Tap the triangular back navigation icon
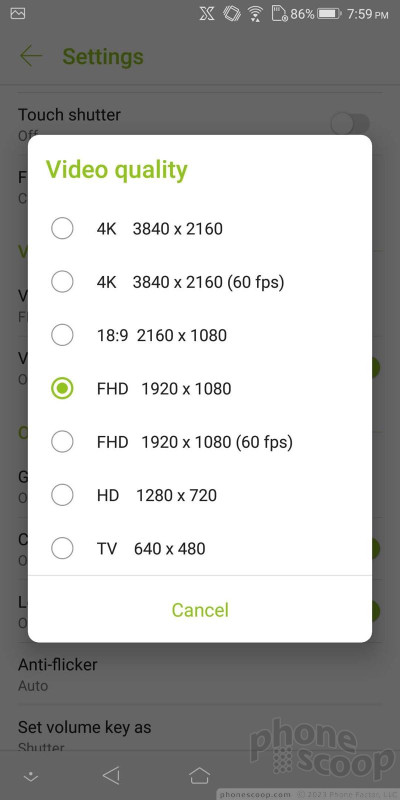Image resolution: width=400 pixels, height=800 pixels. (111, 776)
